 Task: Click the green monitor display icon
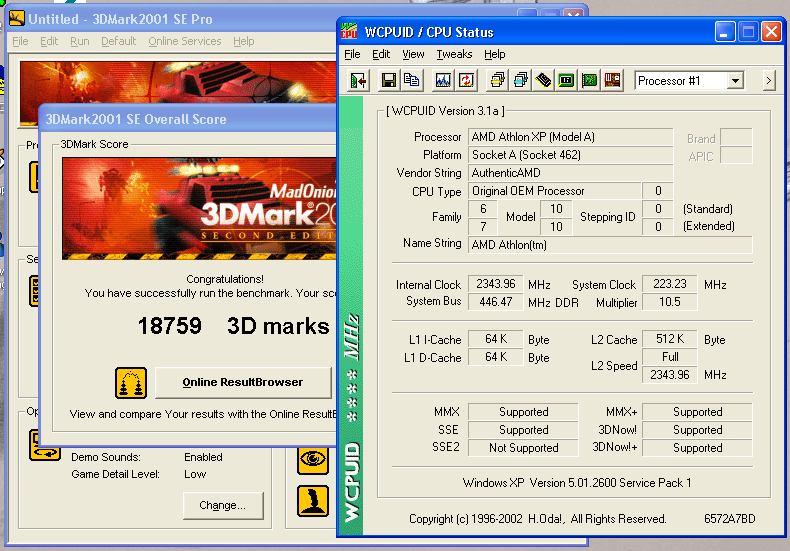click(566, 81)
